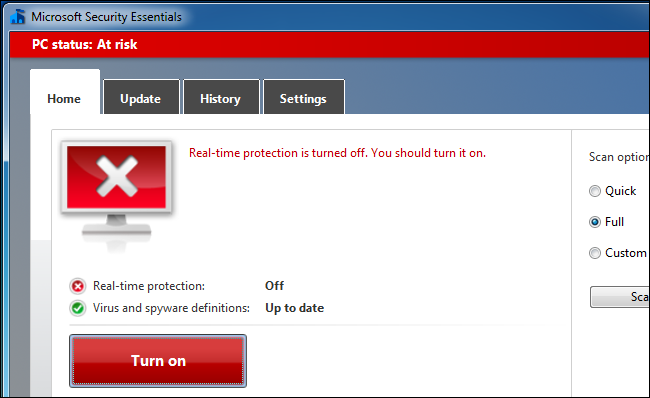The width and height of the screenshot is (650, 398).
Task: Click the 'Virus and spyware definitions:' label
Action: (x=171, y=308)
